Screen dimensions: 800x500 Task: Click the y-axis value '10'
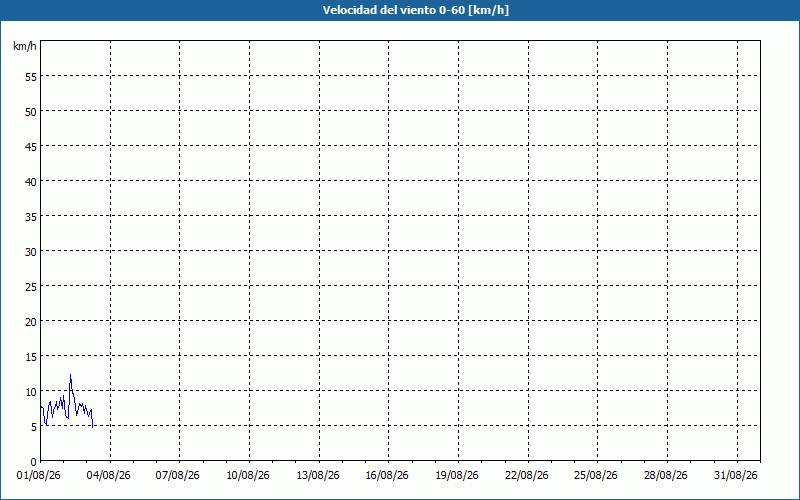(31, 392)
